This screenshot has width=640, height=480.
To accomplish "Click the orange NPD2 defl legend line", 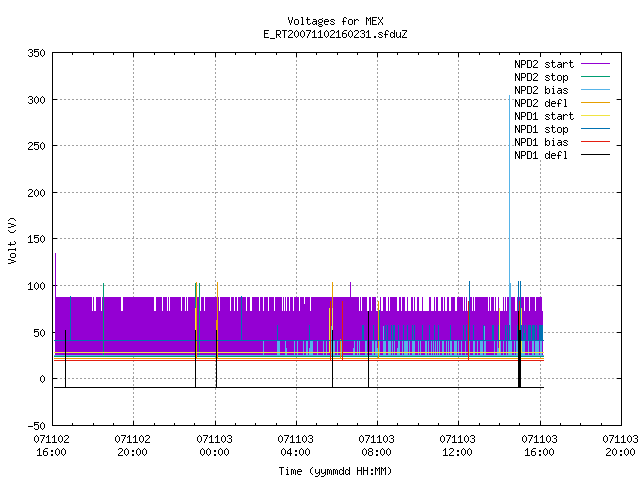I will pyautogui.click(x=595, y=103).
